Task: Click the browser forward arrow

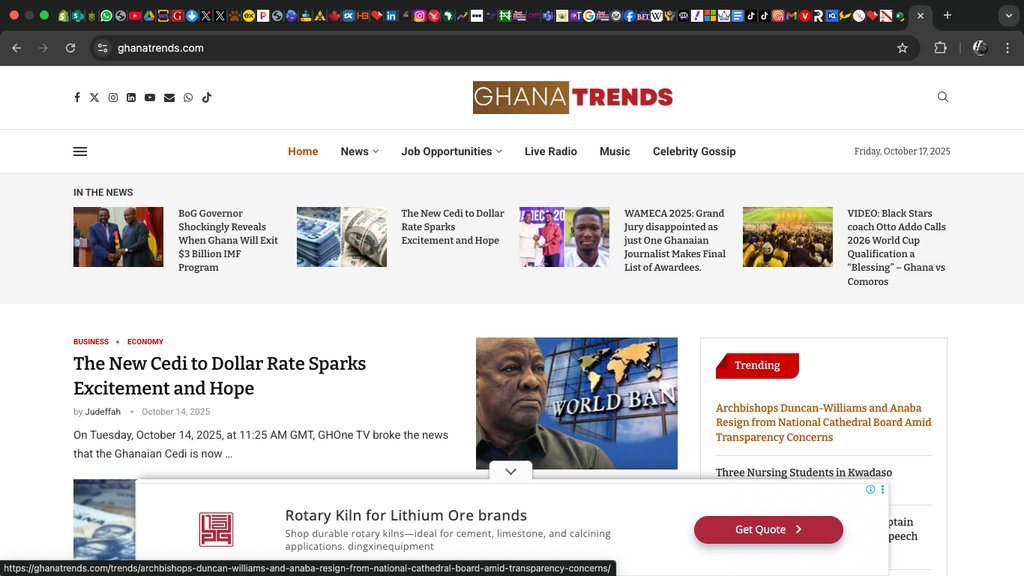Action: click(43, 48)
